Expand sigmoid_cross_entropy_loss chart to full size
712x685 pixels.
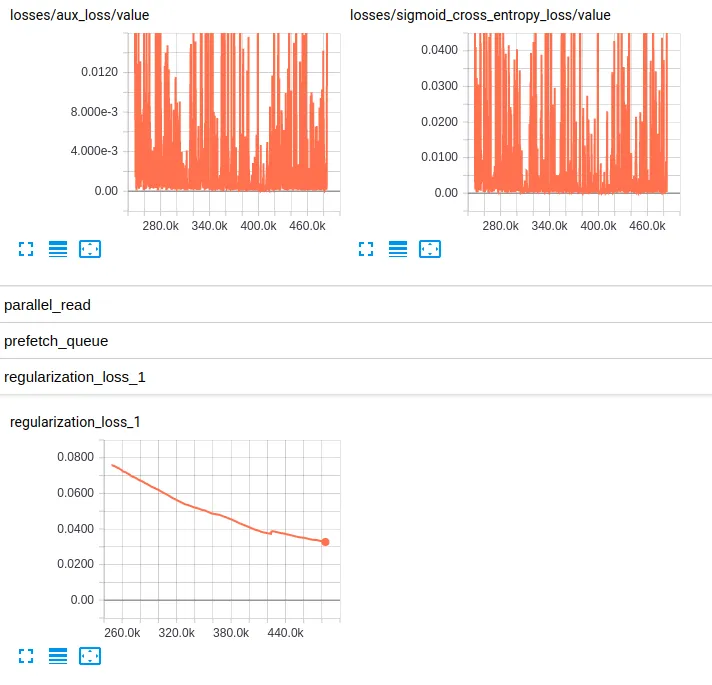pos(366,249)
